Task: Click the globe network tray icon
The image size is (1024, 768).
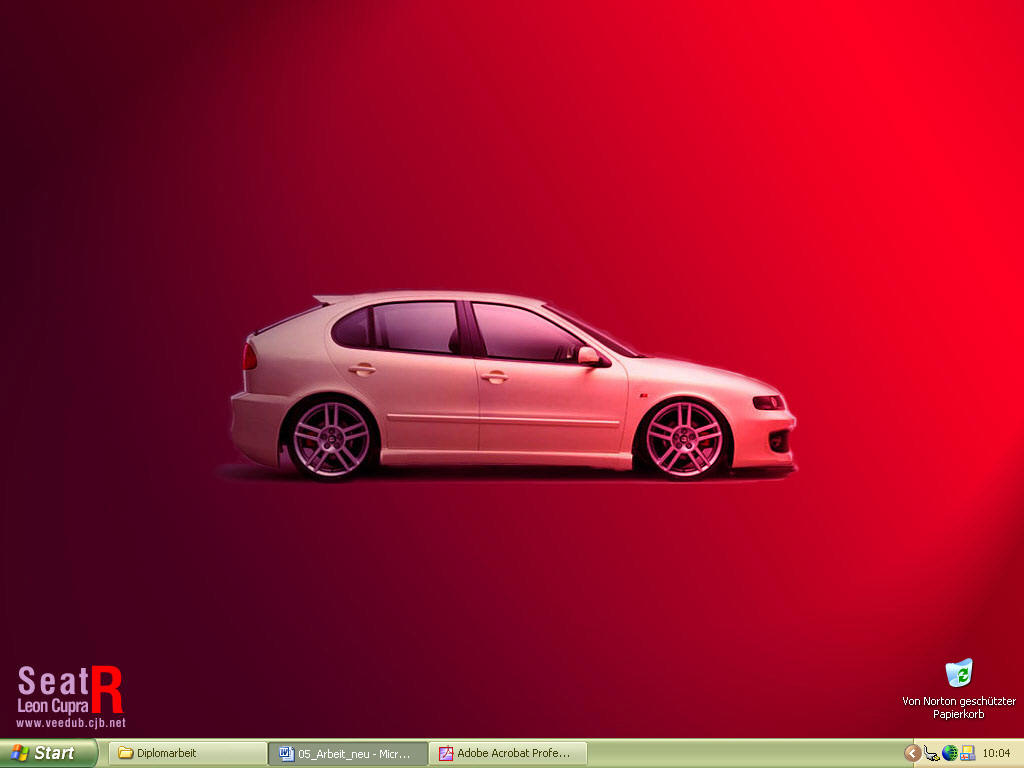Action: point(950,754)
